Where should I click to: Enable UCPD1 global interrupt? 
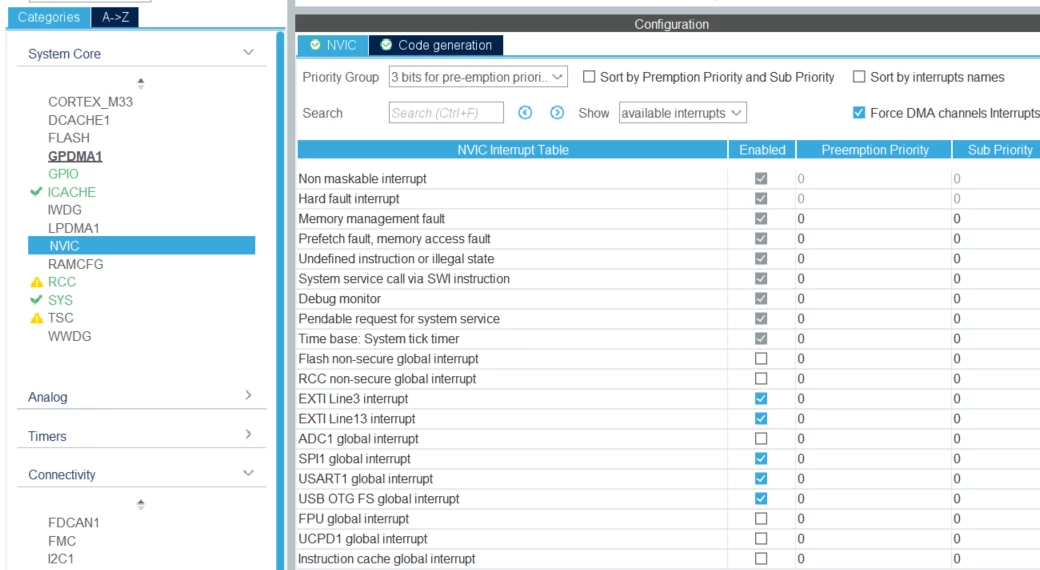[761, 538]
